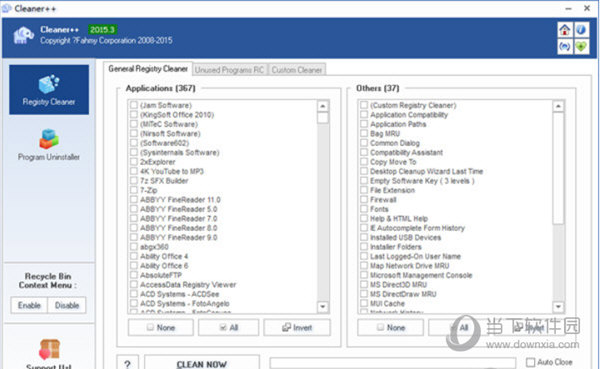The width and height of the screenshot is (600, 369).
Task: Click None button under Others
Action: [391, 328]
